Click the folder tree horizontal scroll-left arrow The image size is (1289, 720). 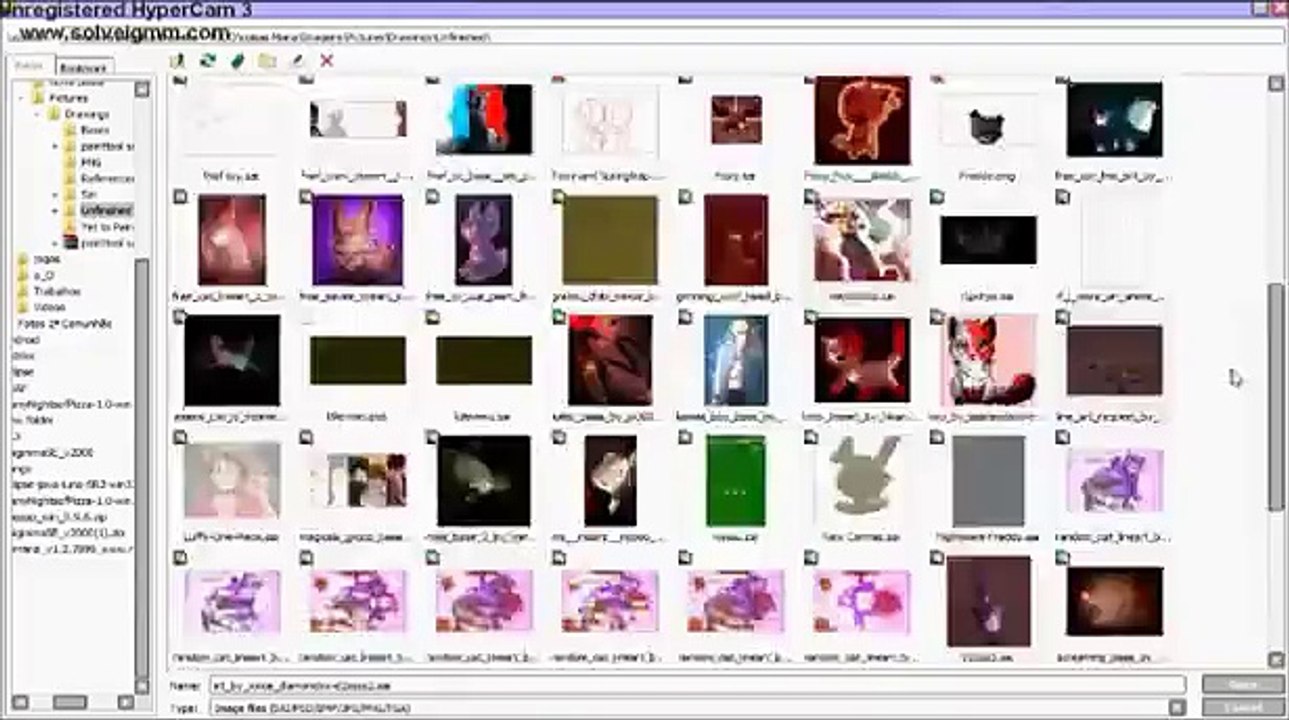pos(20,701)
